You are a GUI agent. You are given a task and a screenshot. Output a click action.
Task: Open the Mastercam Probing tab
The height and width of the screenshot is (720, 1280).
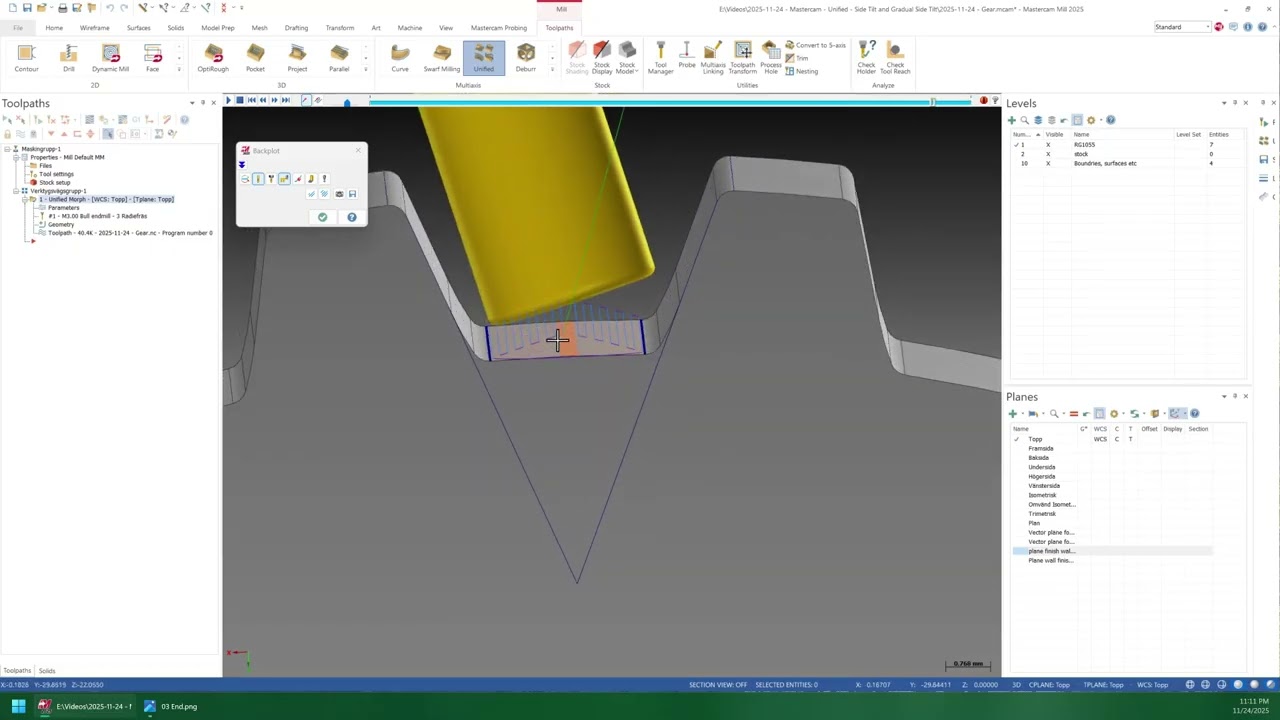[x=498, y=27]
